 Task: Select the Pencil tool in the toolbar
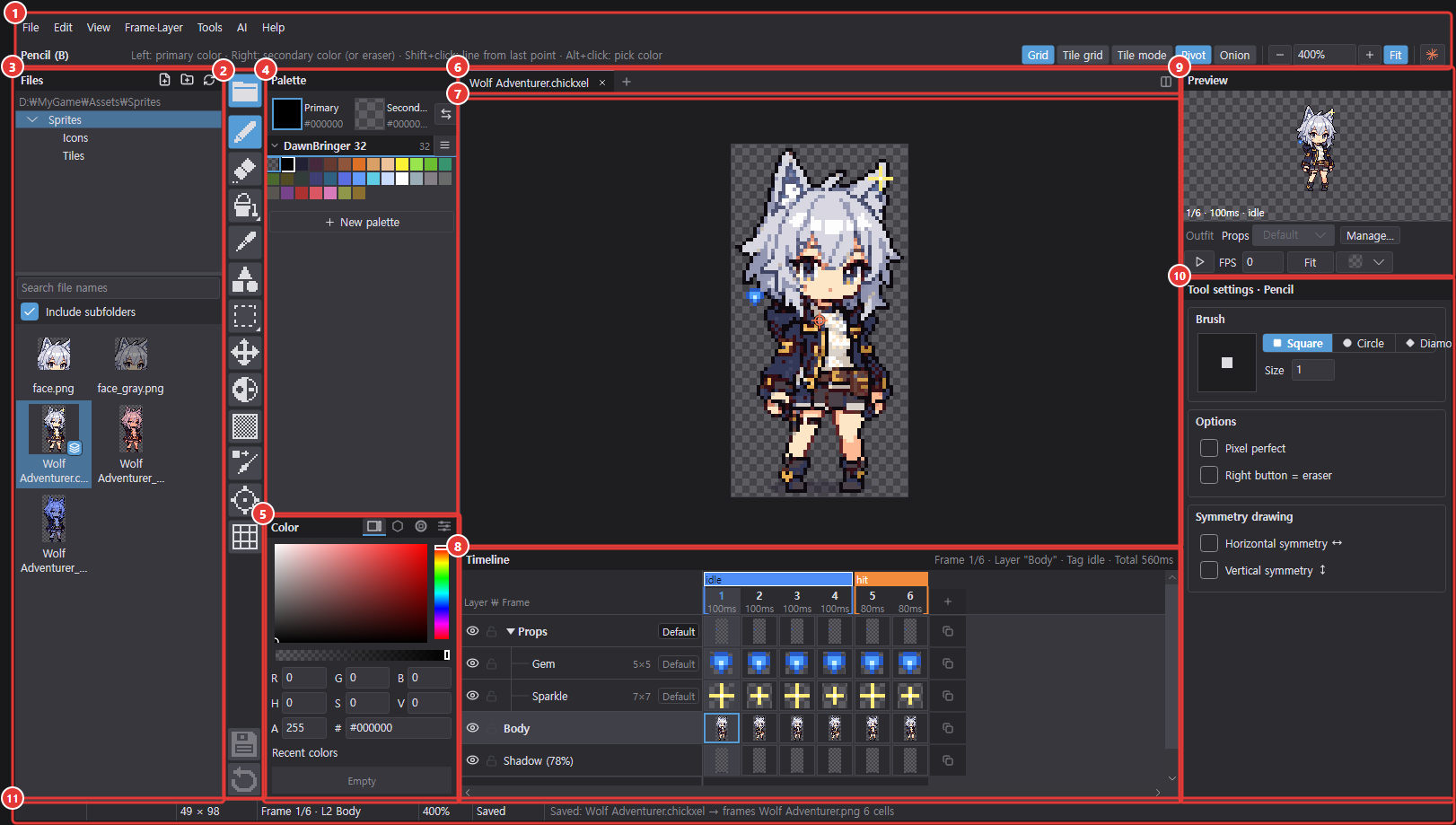(245, 132)
